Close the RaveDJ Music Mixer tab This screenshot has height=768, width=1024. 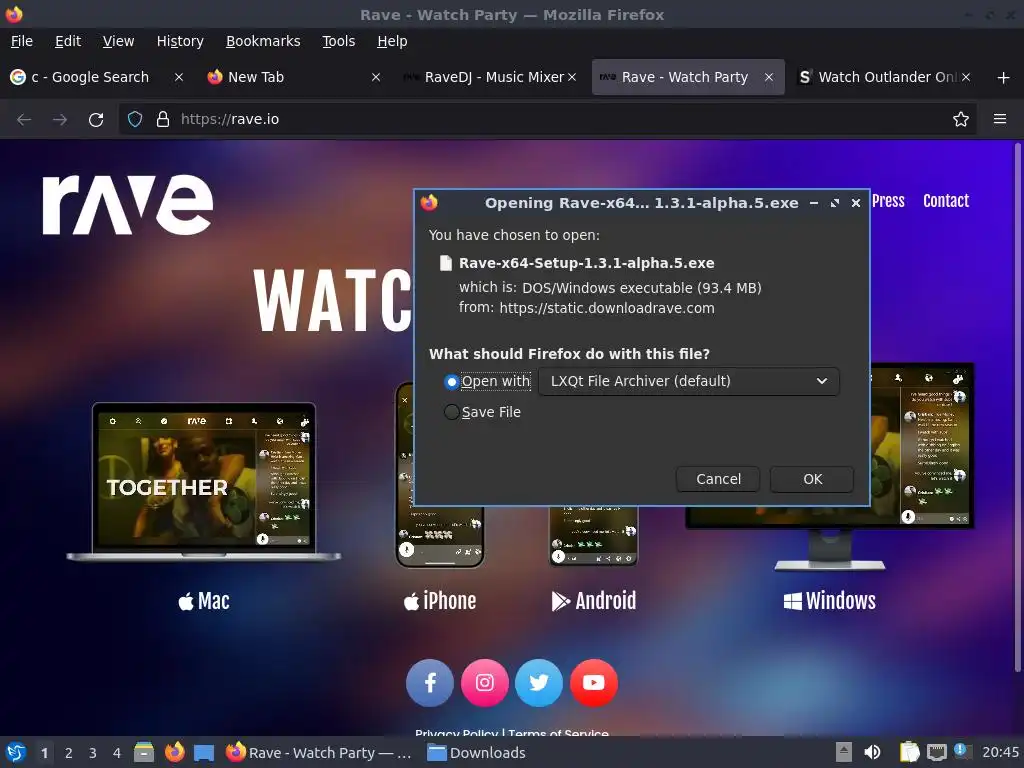point(572,77)
